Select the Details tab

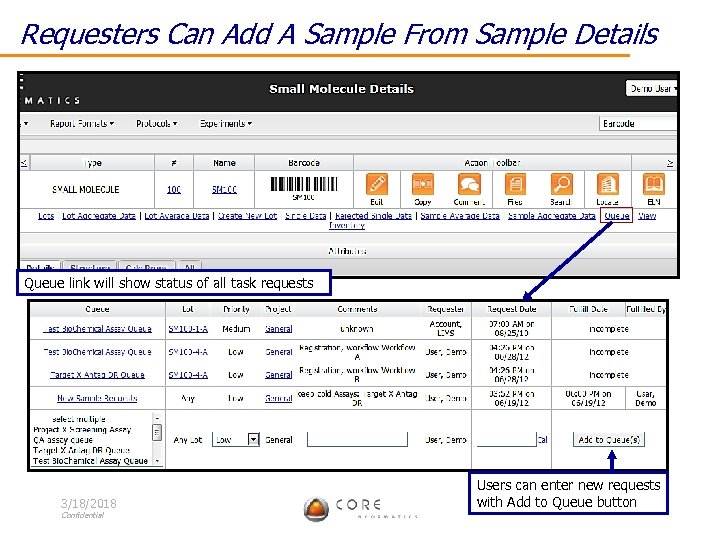point(40,266)
